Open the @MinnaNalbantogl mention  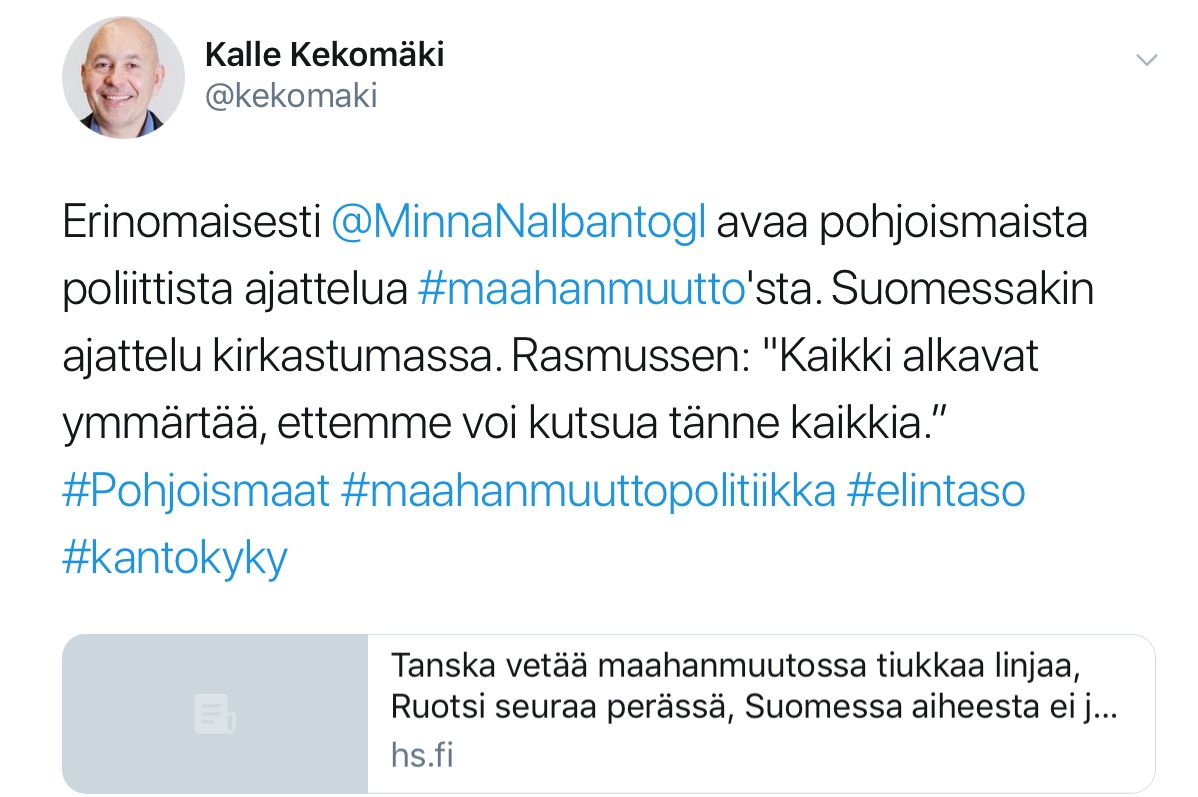pos(518,222)
